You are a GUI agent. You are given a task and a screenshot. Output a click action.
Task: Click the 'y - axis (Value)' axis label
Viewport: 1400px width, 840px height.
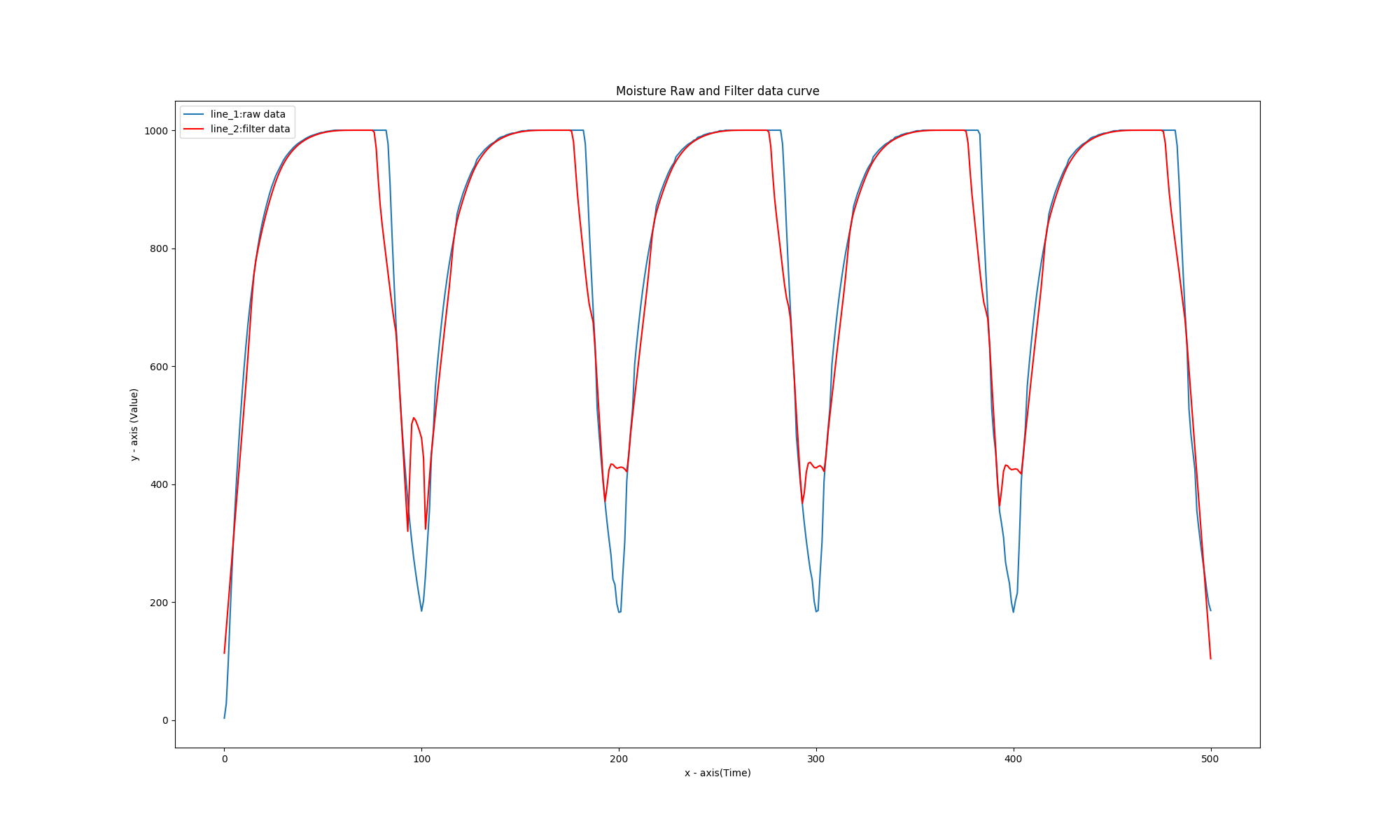click(x=134, y=424)
